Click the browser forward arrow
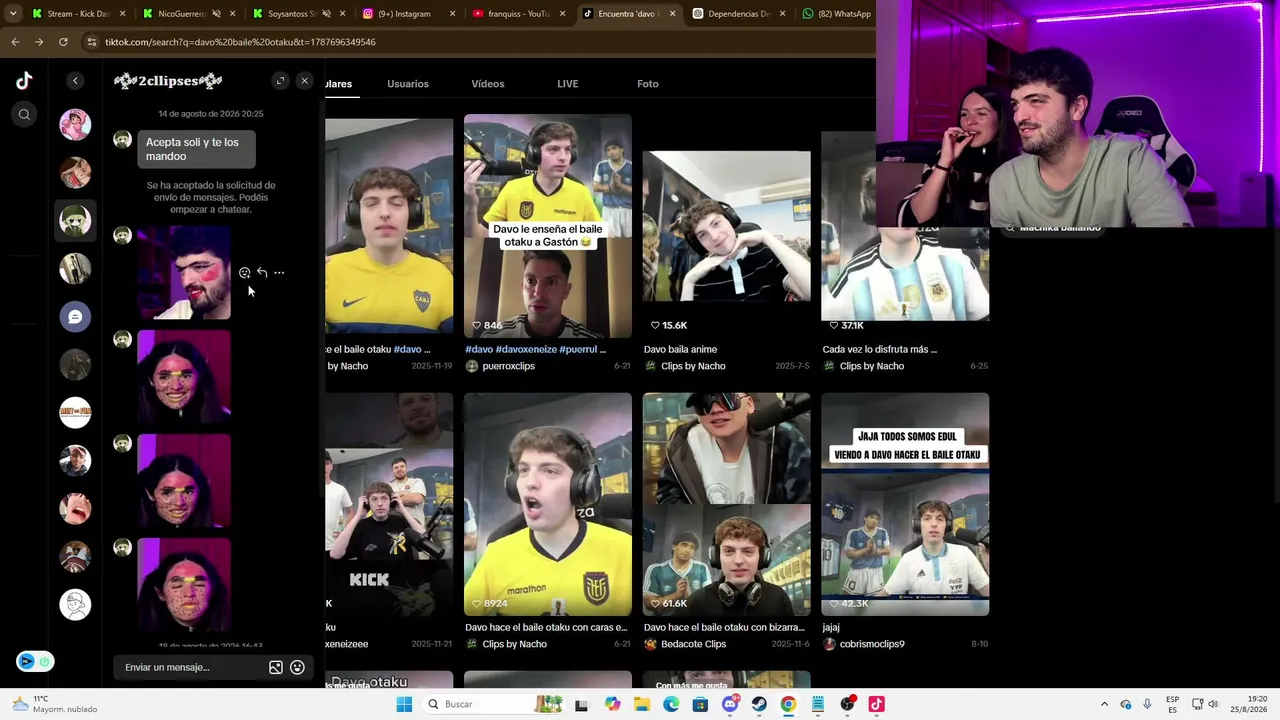Image resolution: width=1280 pixels, height=720 pixels. coord(39,42)
